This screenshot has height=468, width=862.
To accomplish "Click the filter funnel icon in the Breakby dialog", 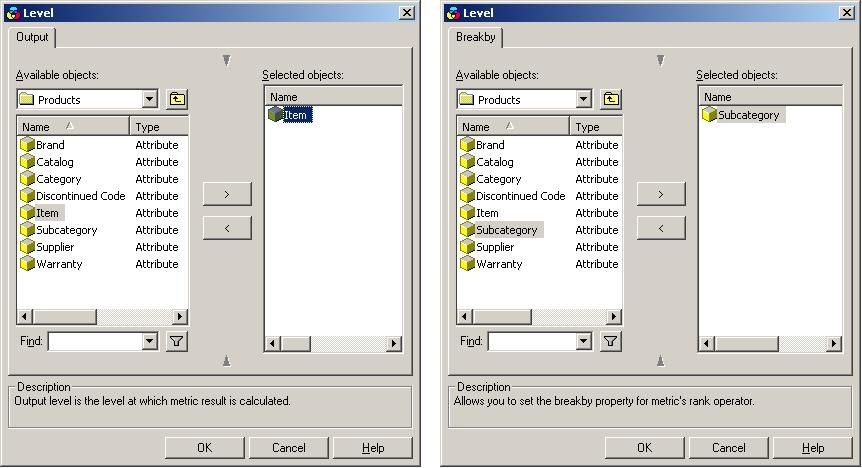I will coord(611,341).
